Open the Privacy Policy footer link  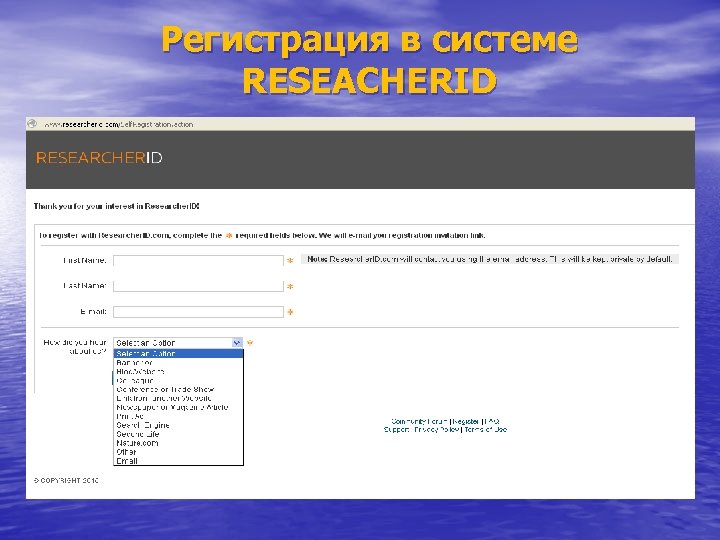(x=437, y=430)
